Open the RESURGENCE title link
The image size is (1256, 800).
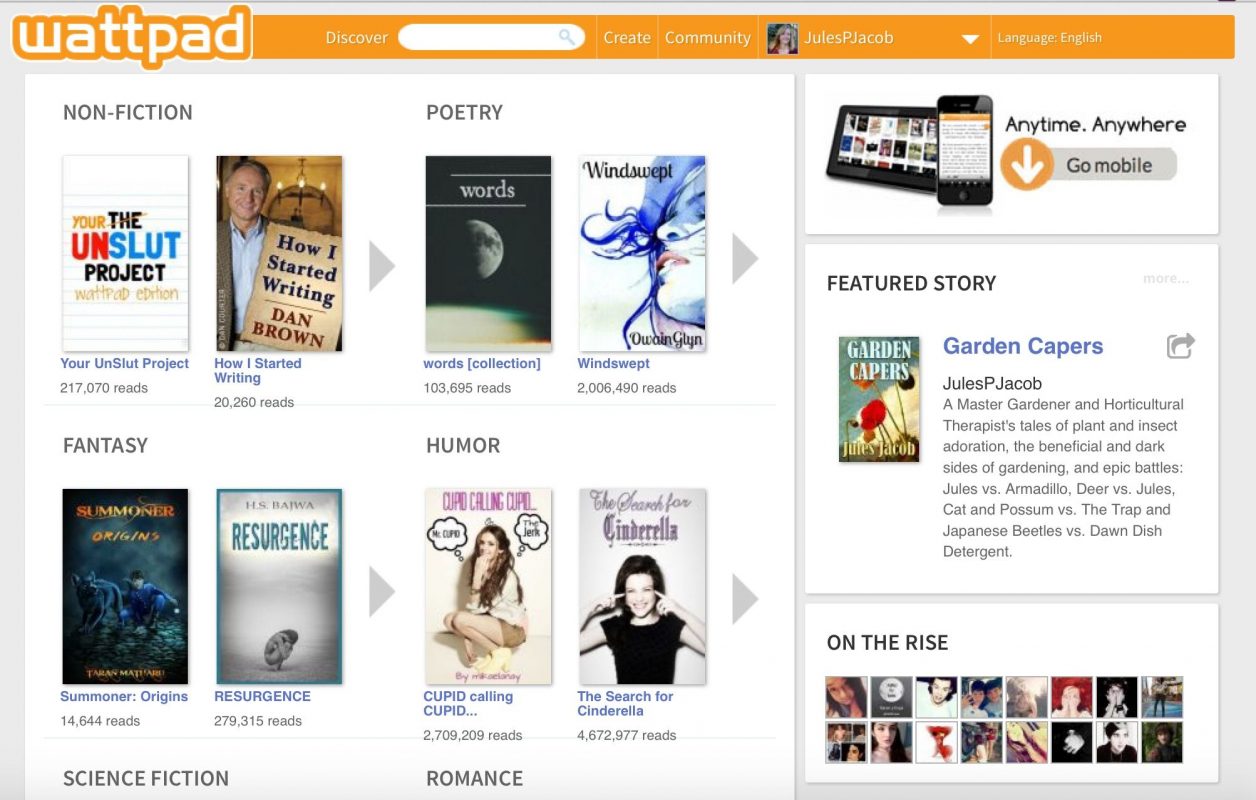point(262,696)
